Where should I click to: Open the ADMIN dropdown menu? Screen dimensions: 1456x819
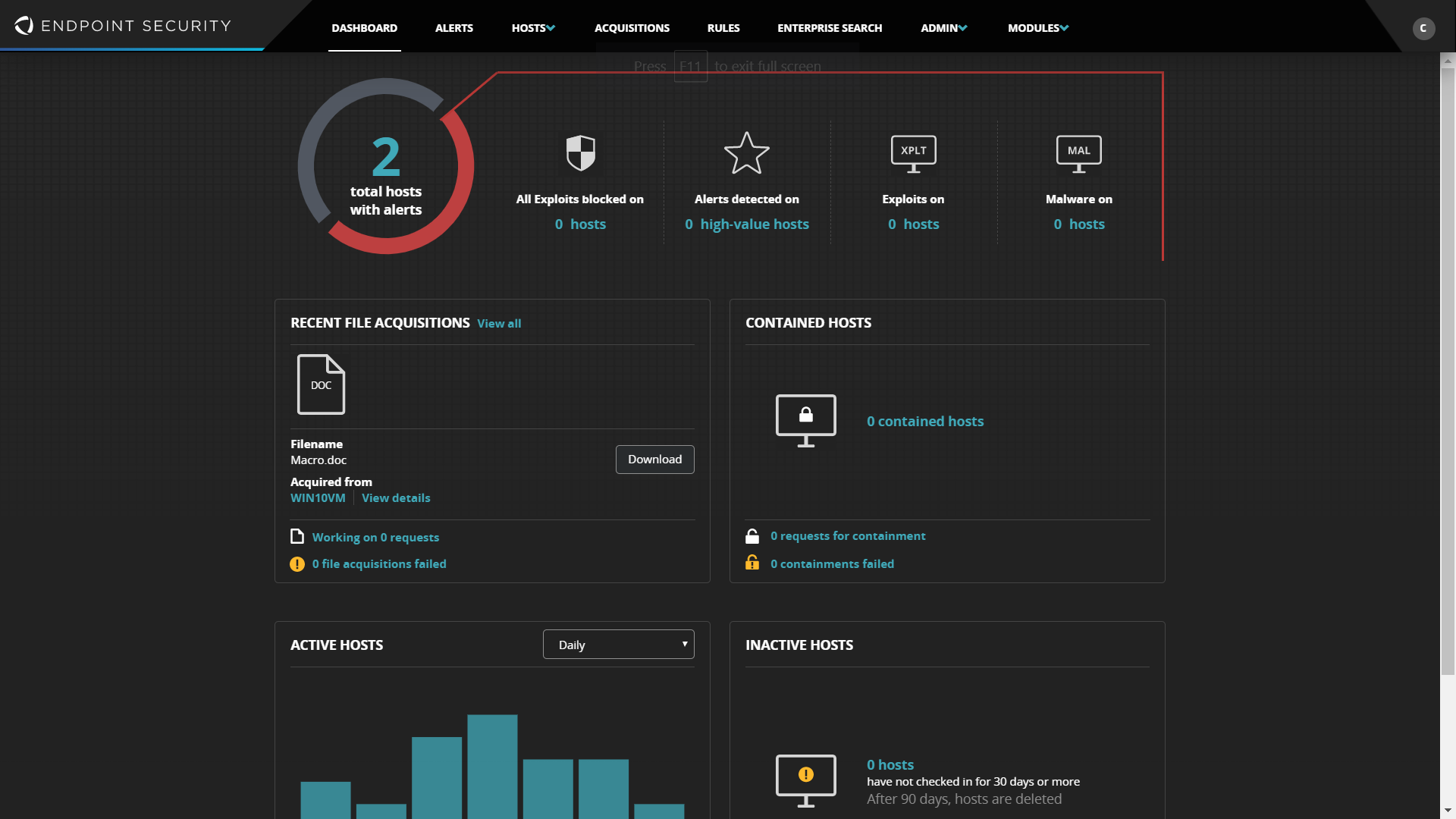coord(943,27)
